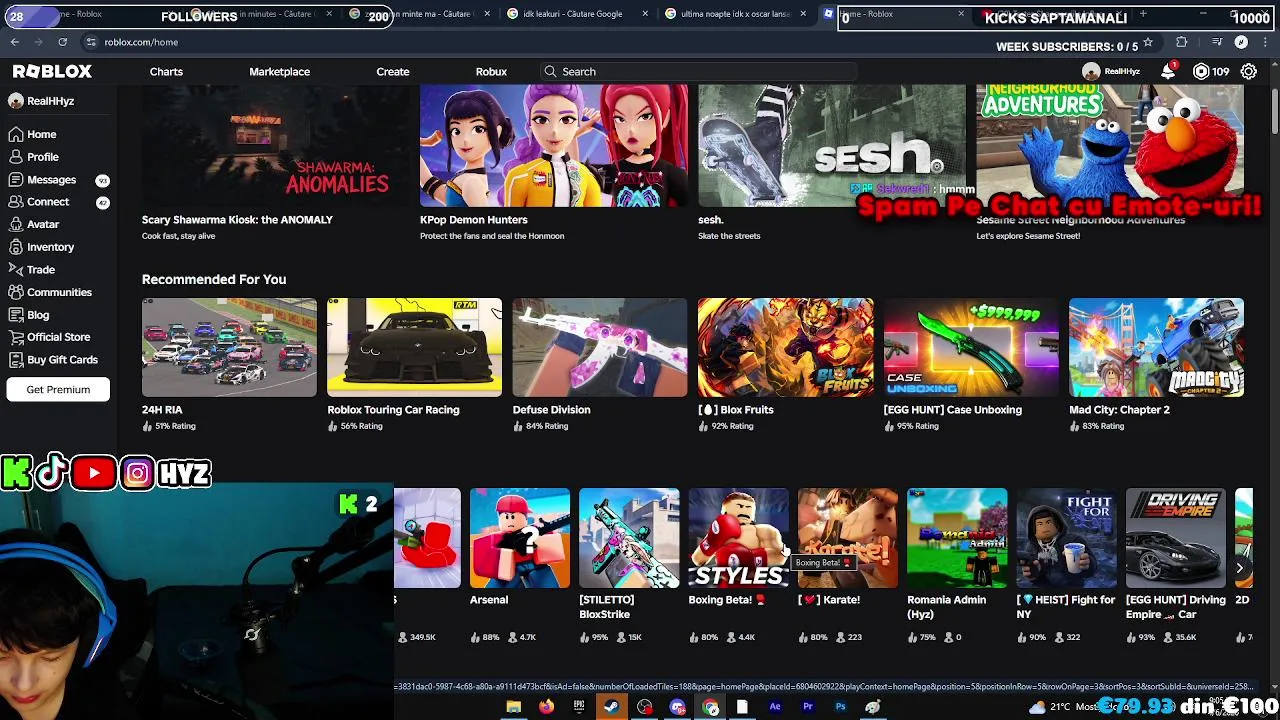Open Adobe Premiere Pro from taskbar

coord(808,707)
